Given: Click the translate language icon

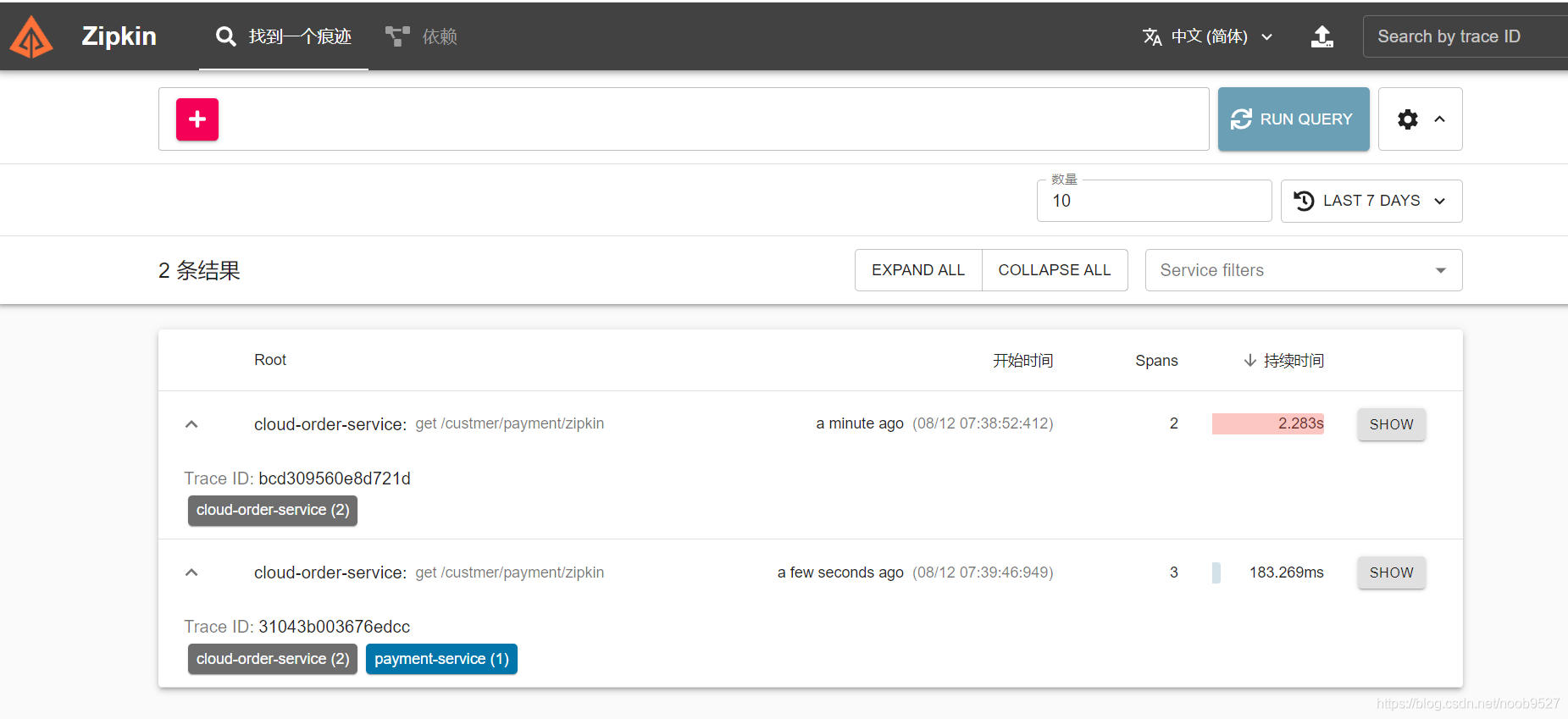Looking at the screenshot, I should click(x=1152, y=36).
